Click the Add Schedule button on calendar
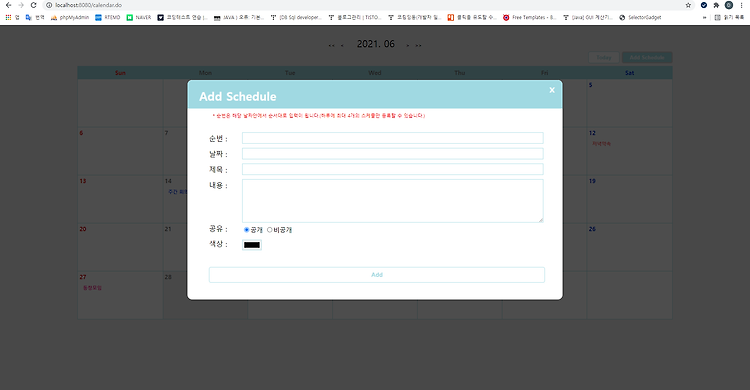This screenshot has height=390, width=750. point(647,57)
